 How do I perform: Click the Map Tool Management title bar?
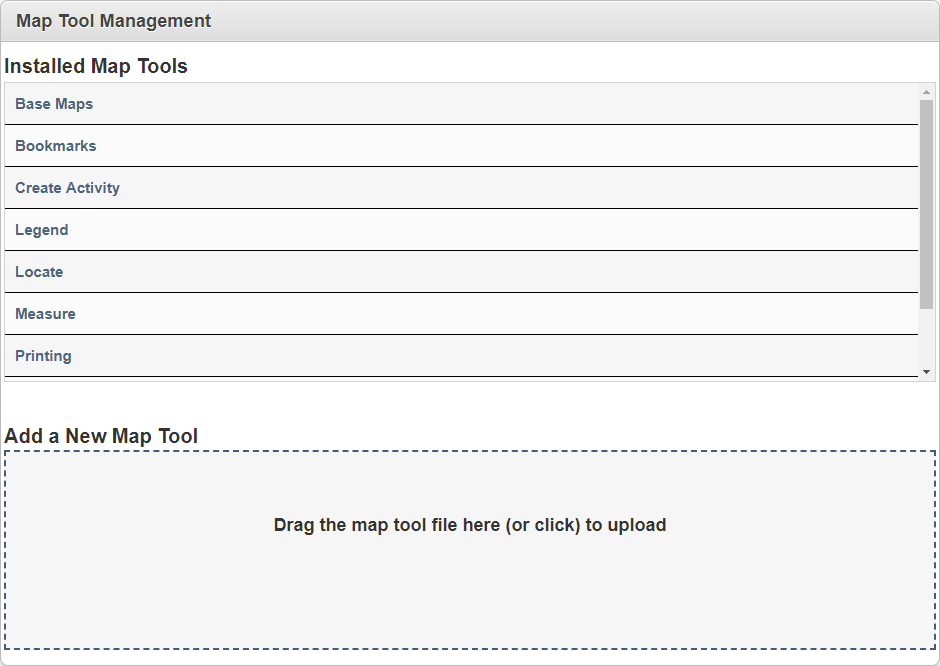[x=111, y=20]
